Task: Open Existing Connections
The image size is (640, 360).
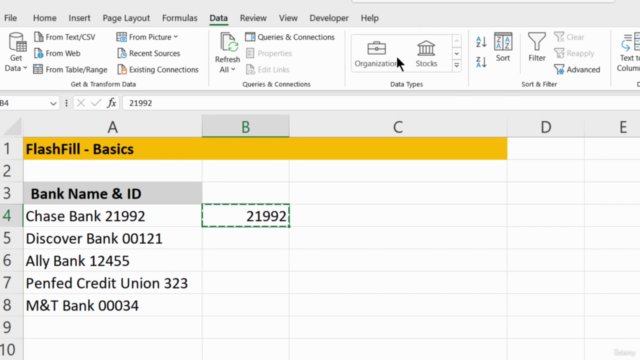Action: click(158, 70)
